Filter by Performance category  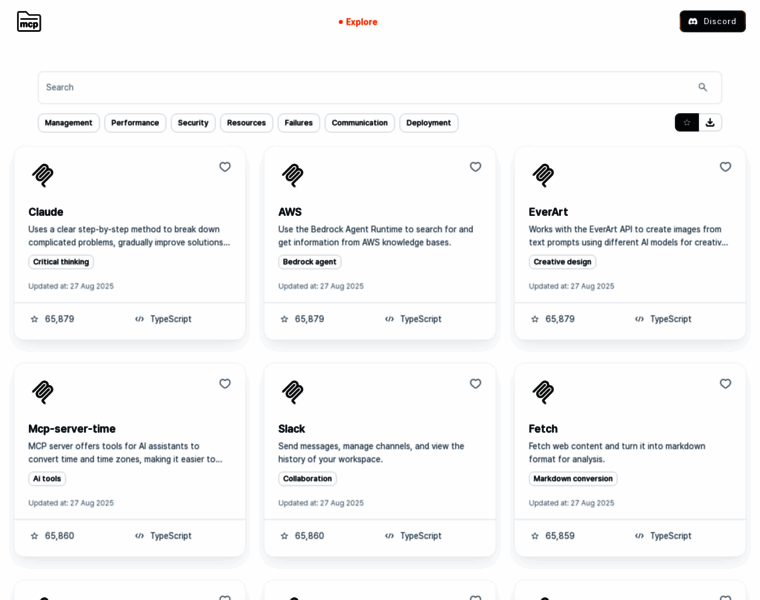(x=135, y=123)
